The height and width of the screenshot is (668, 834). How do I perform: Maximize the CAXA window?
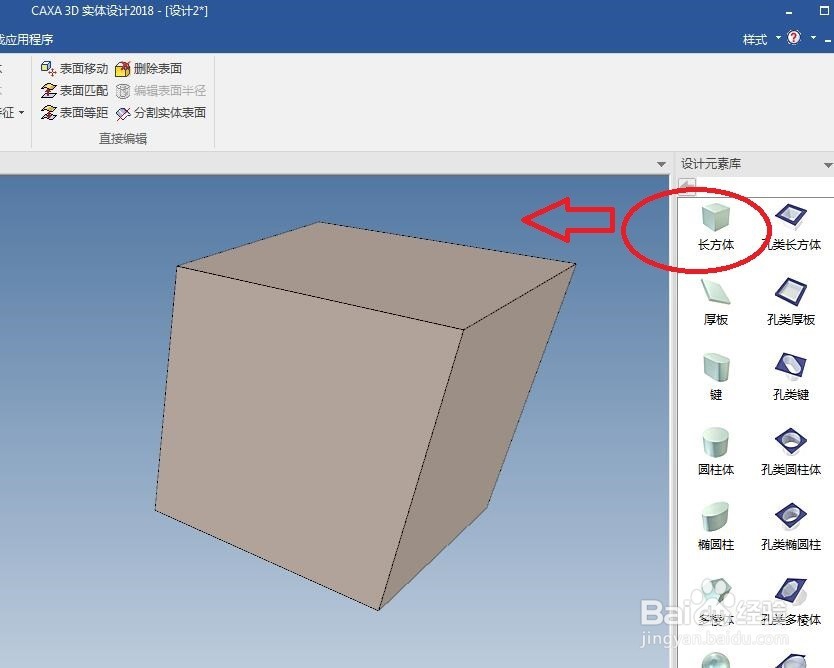tap(824, 11)
